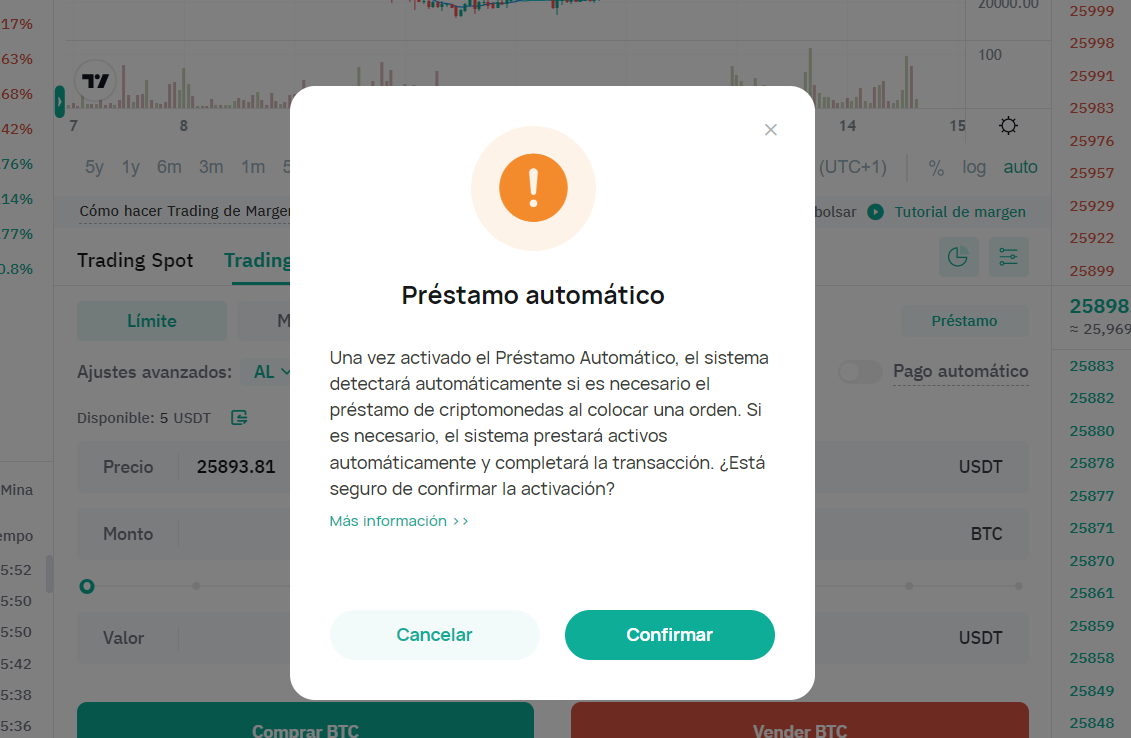Click the pie chart icon button
The image size is (1131, 738).
coord(959,257)
